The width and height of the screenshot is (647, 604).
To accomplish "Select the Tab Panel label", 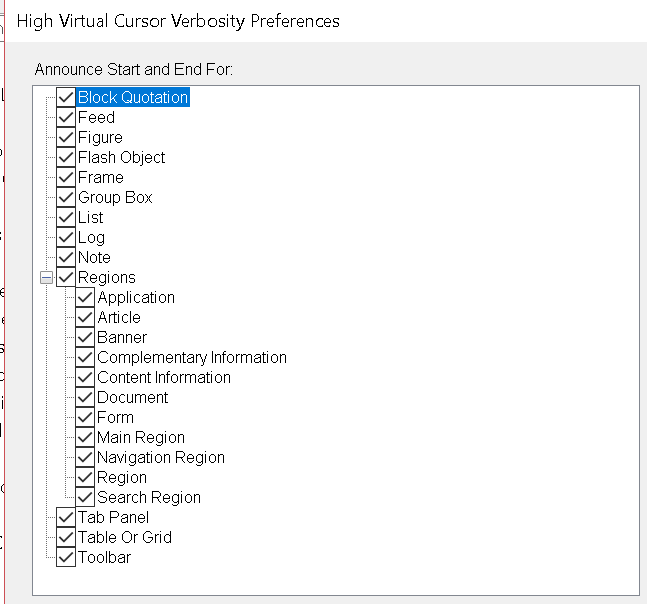I will pos(113,518).
